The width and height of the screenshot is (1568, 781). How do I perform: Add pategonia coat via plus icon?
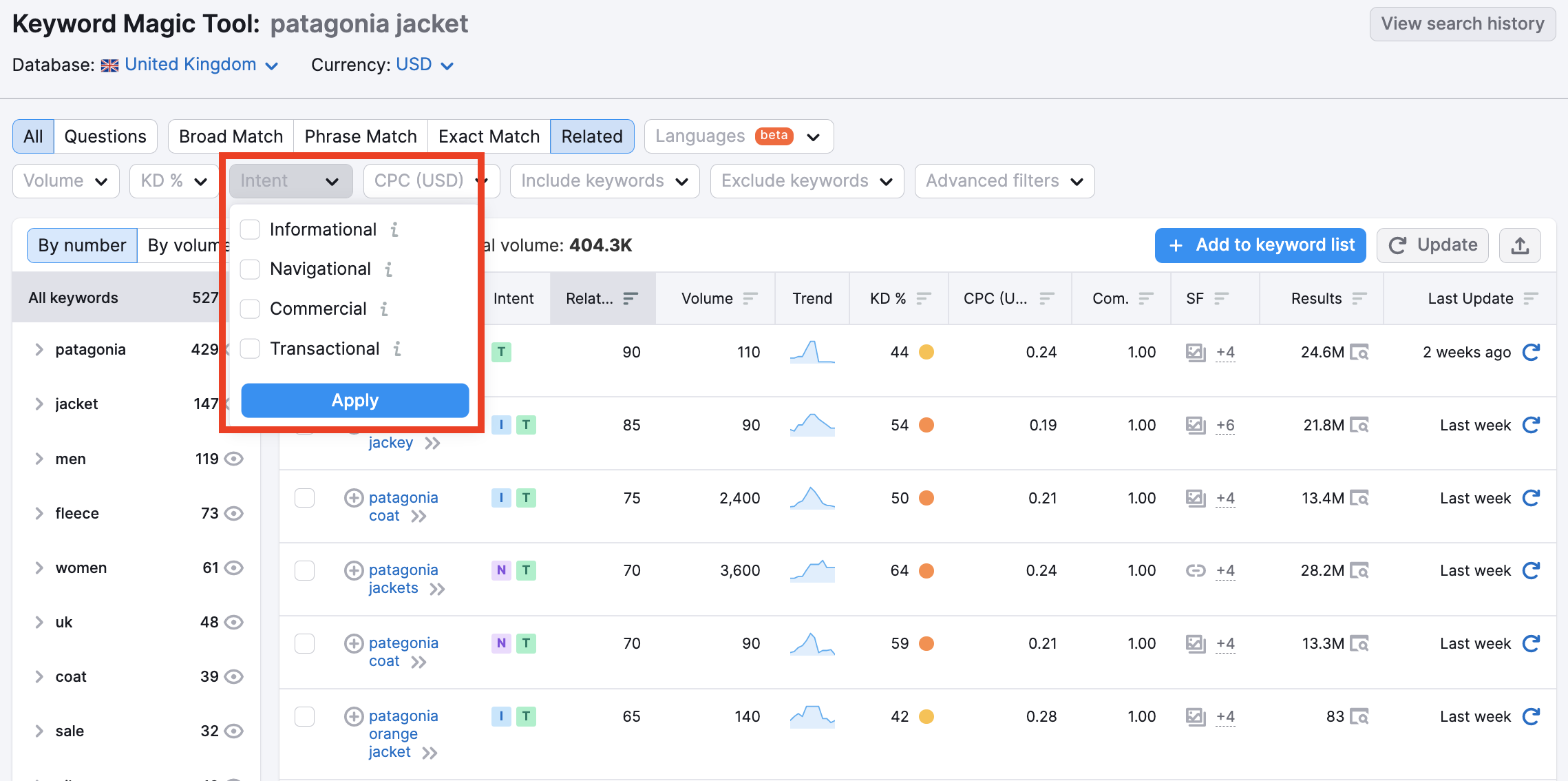click(354, 643)
